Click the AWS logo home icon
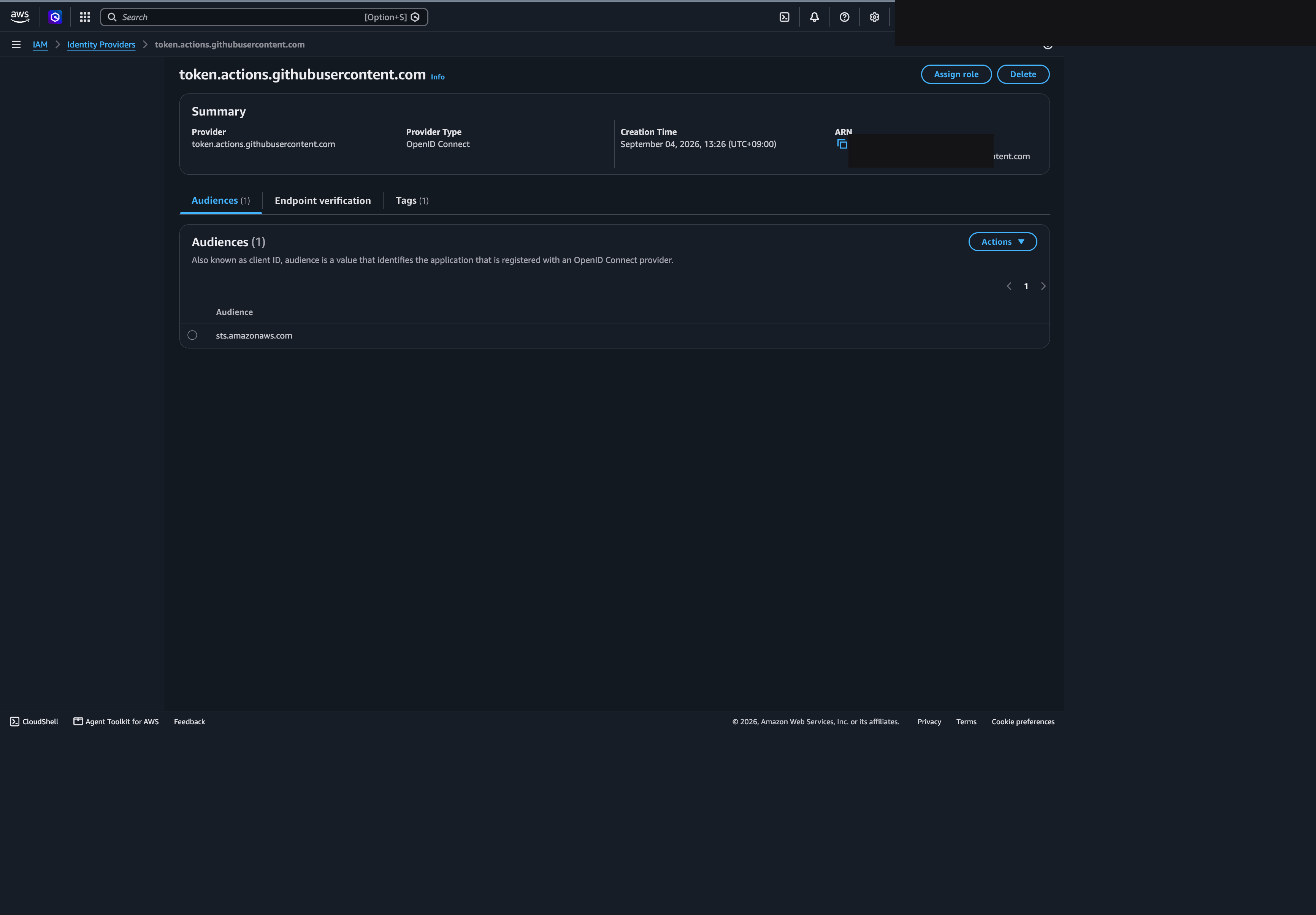Viewport: 1316px width, 915px height. coord(20,17)
